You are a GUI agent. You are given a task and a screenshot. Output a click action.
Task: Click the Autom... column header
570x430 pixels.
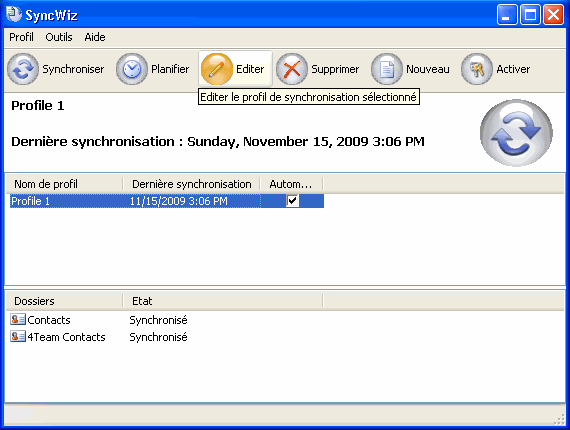[291, 184]
